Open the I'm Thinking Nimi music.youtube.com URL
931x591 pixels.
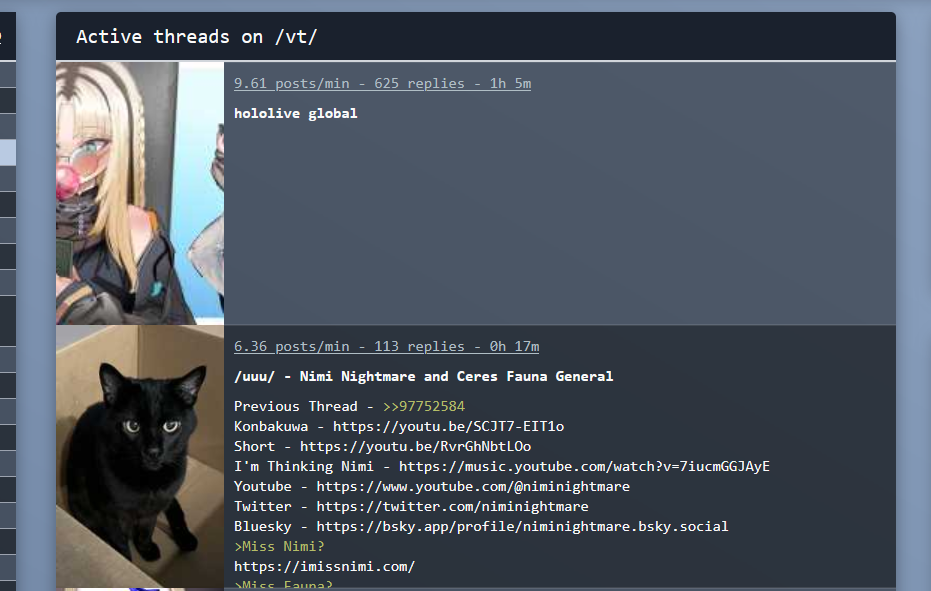[x=584, y=466]
